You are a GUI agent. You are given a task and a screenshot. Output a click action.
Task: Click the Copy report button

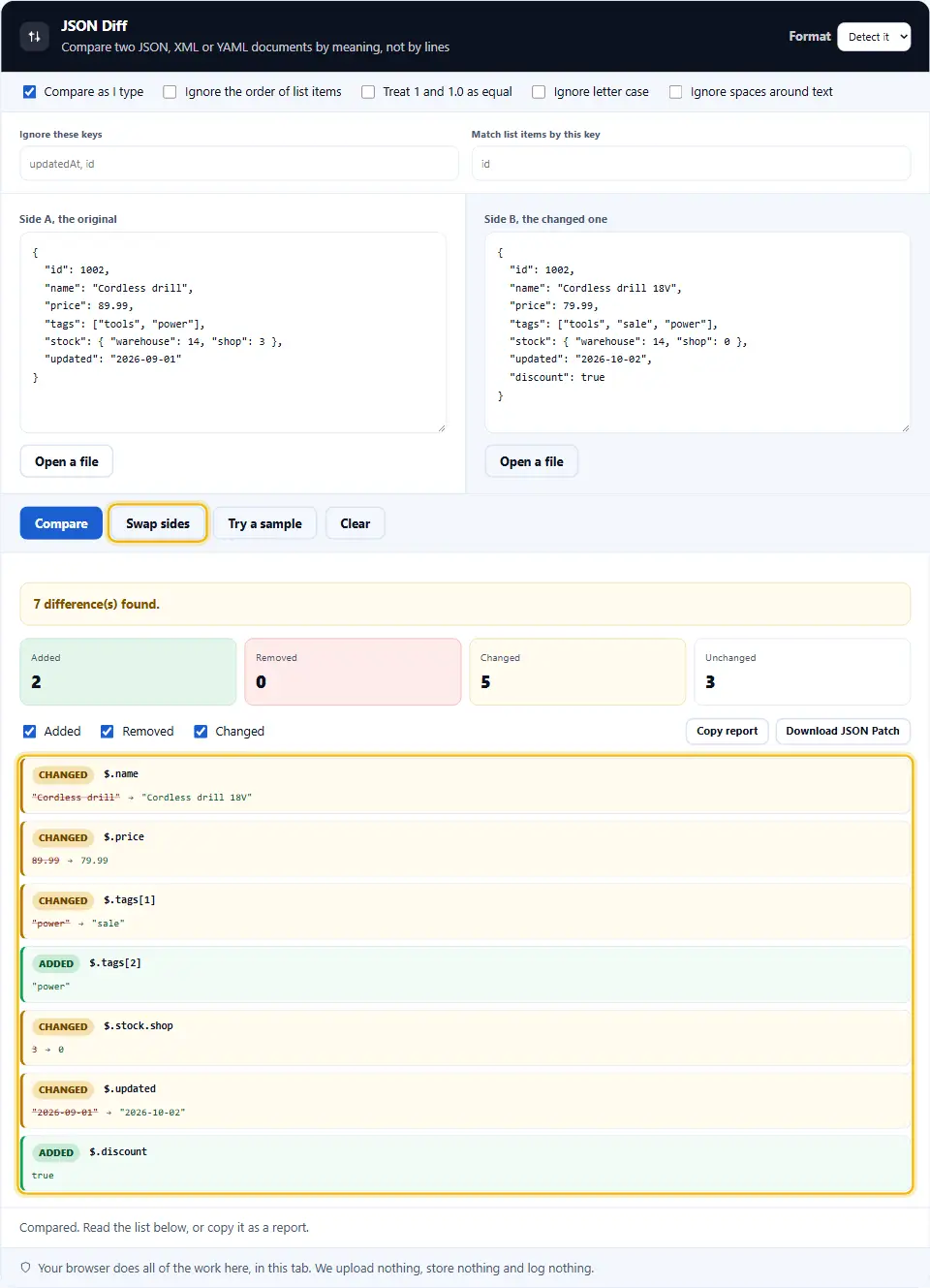point(727,731)
